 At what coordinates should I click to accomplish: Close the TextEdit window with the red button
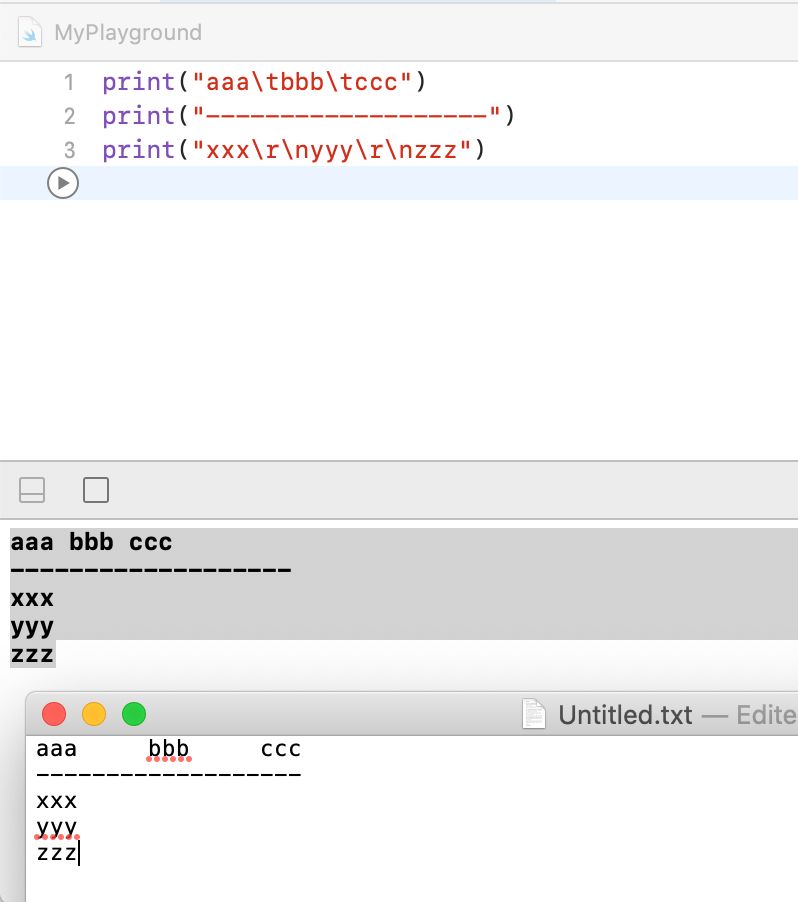pyautogui.click(x=54, y=715)
